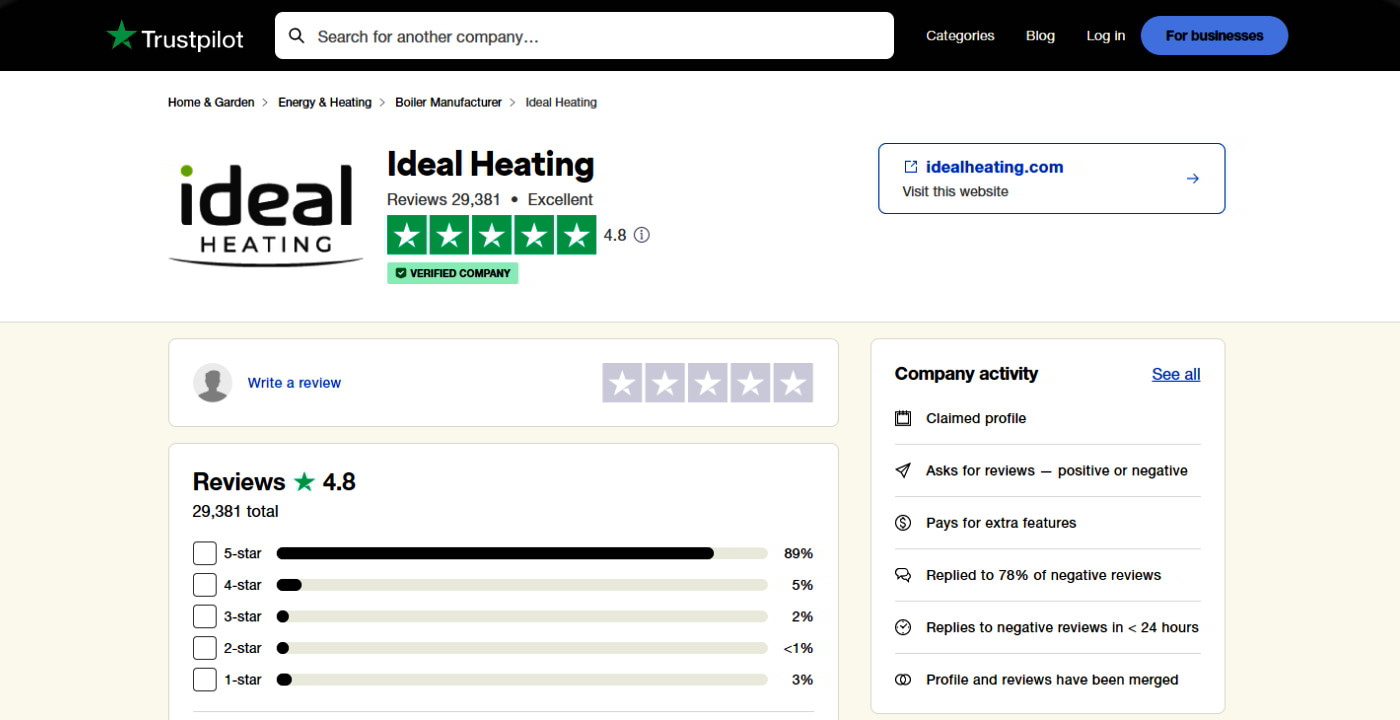Click the 2-star <1% rating bar
The height and width of the screenshot is (720, 1400).
coord(522,648)
